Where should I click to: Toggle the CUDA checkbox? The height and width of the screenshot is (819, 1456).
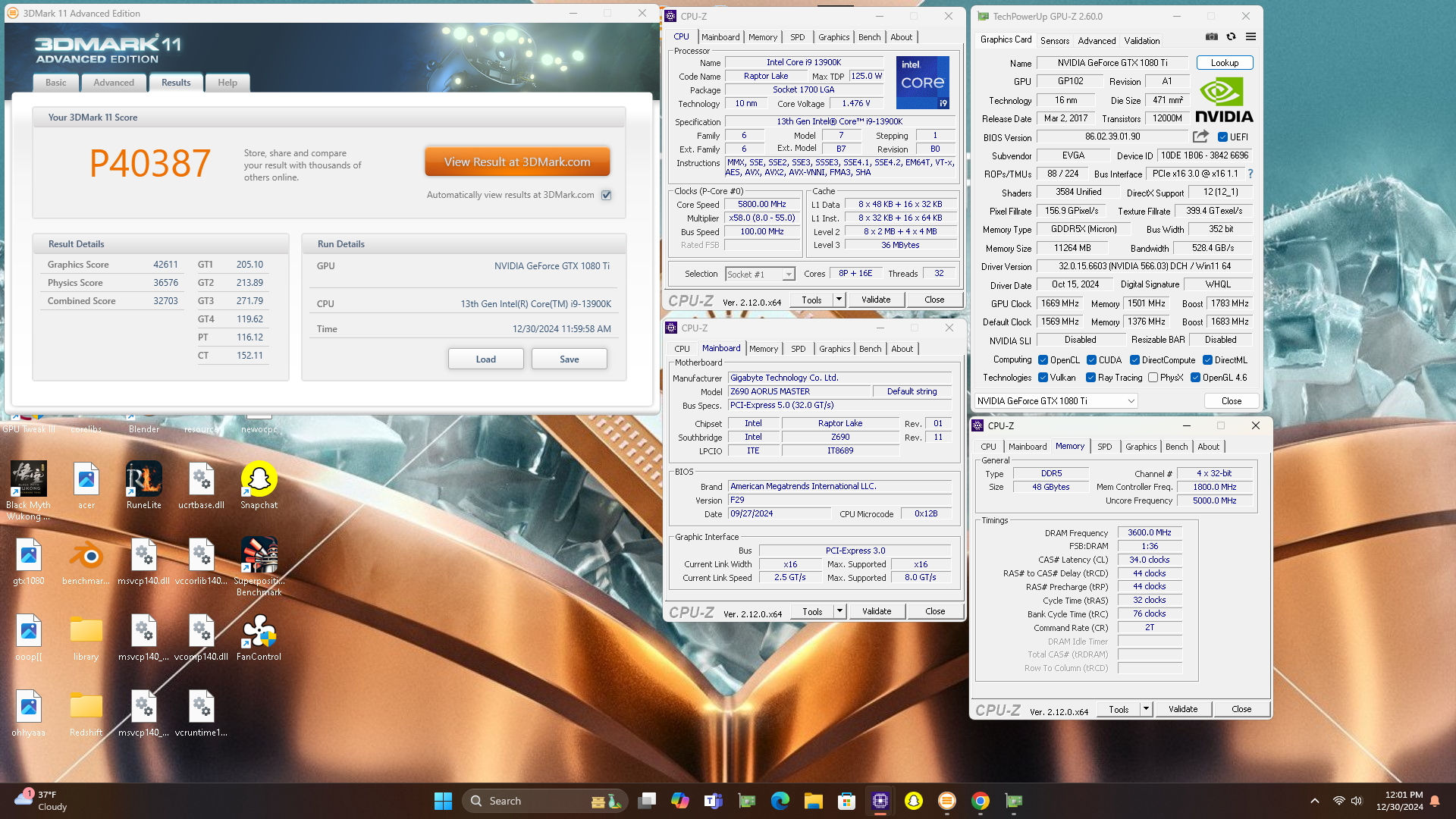click(1091, 360)
